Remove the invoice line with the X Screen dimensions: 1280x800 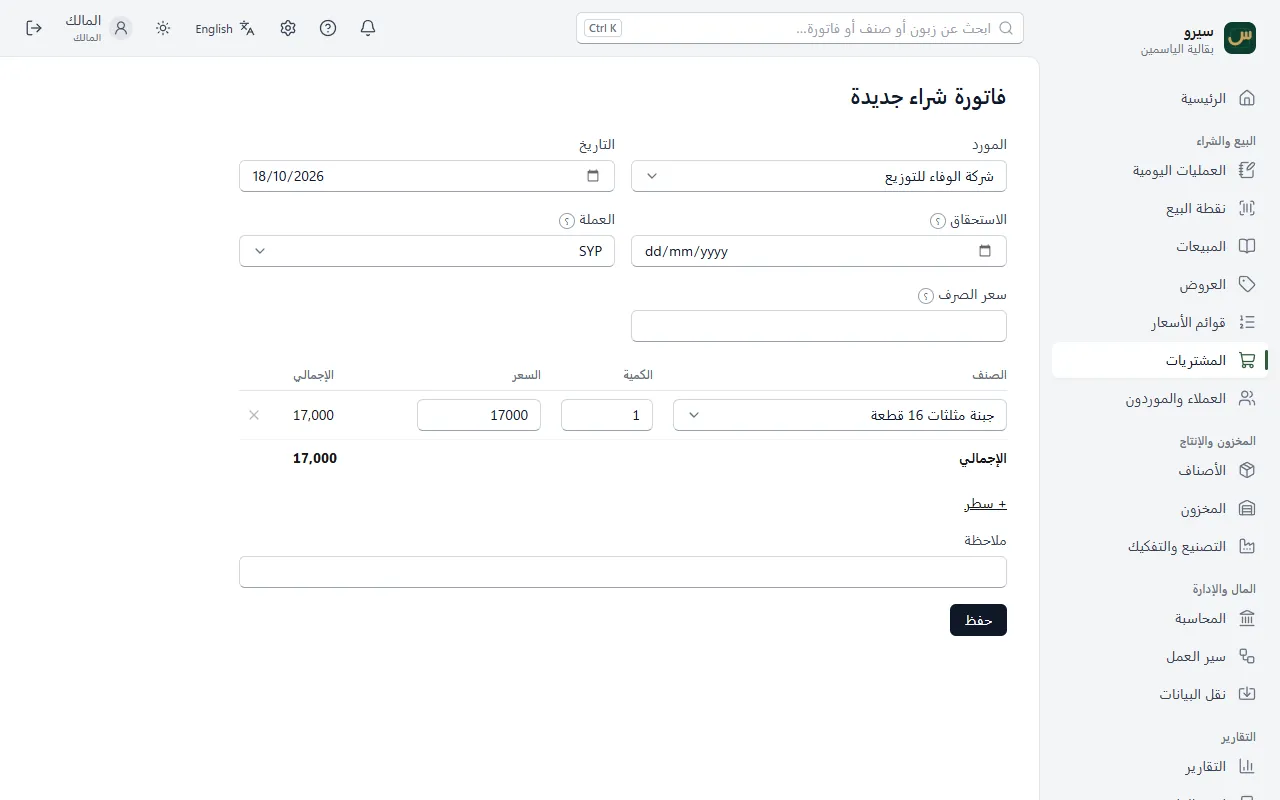pos(254,415)
